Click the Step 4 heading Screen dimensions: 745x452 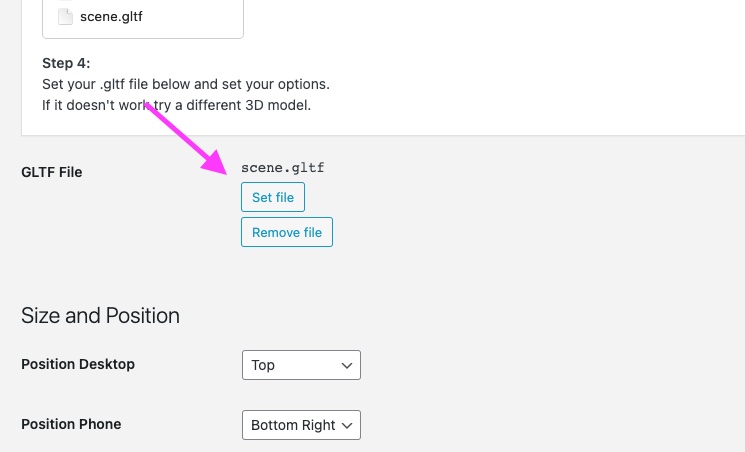pyautogui.click(x=66, y=63)
